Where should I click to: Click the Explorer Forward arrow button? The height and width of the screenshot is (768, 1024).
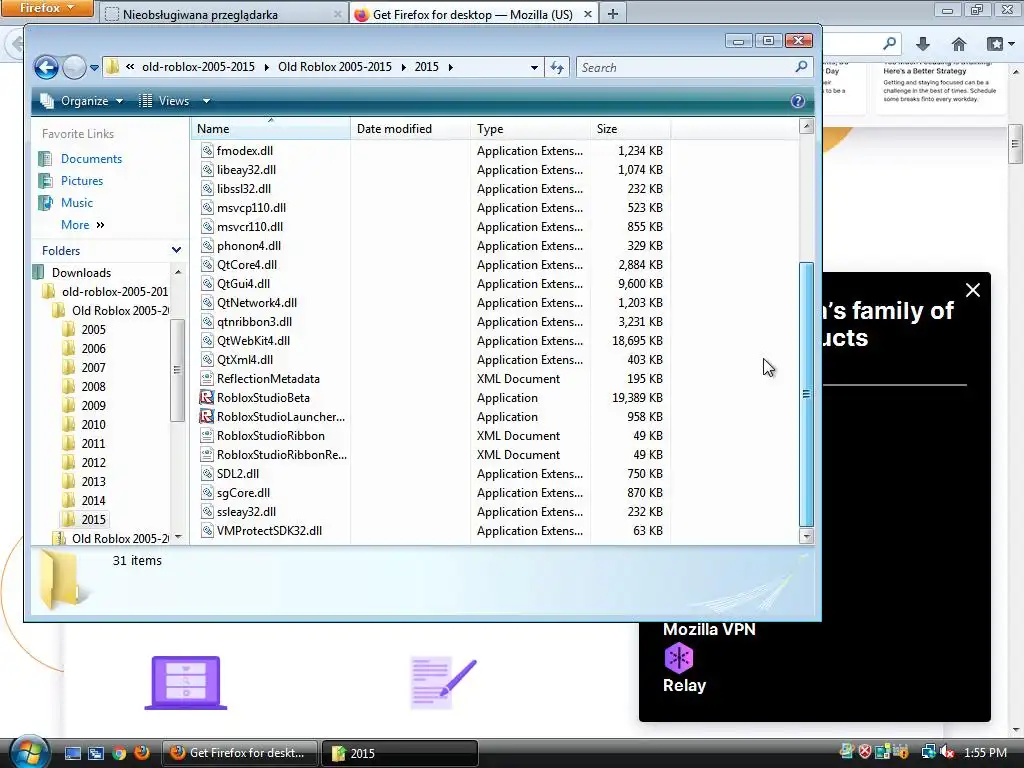[x=74, y=67]
